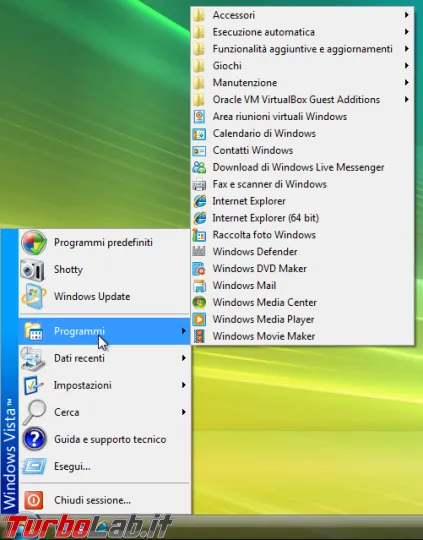The width and height of the screenshot is (423, 540).
Task: Open Calendario di Windows text entry
Action: point(264,134)
